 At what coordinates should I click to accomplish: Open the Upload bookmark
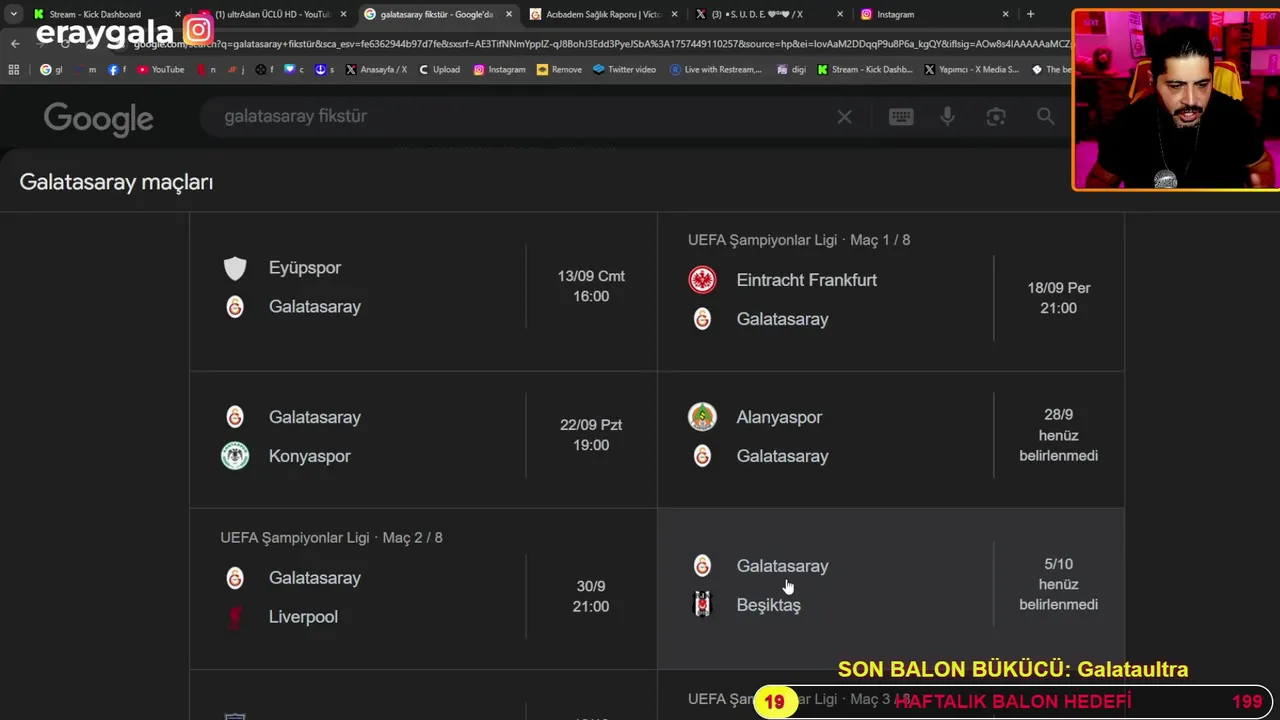(x=439, y=69)
